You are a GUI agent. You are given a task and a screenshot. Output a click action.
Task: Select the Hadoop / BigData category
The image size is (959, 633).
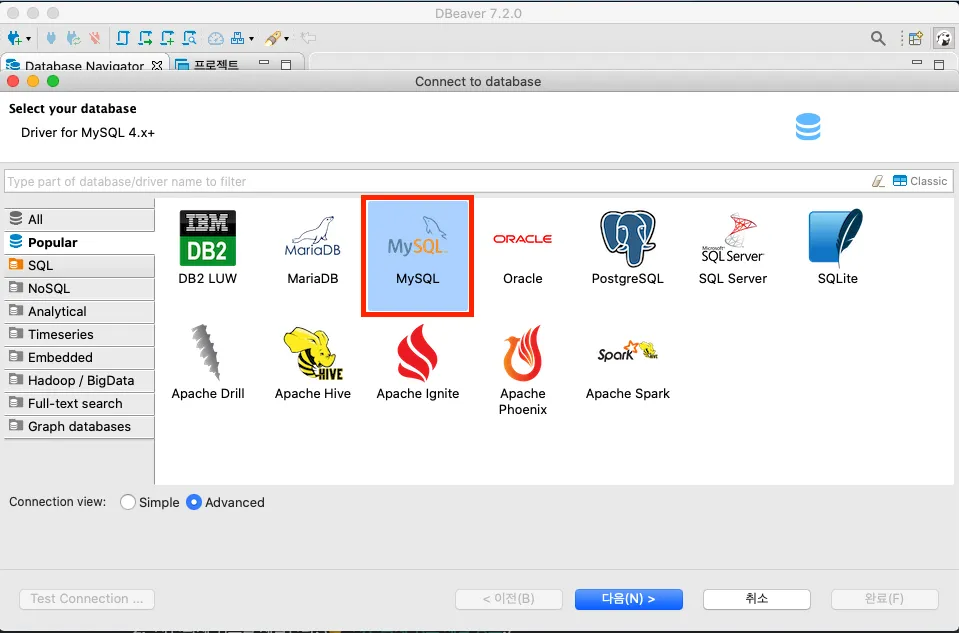(x=80, y=380)
